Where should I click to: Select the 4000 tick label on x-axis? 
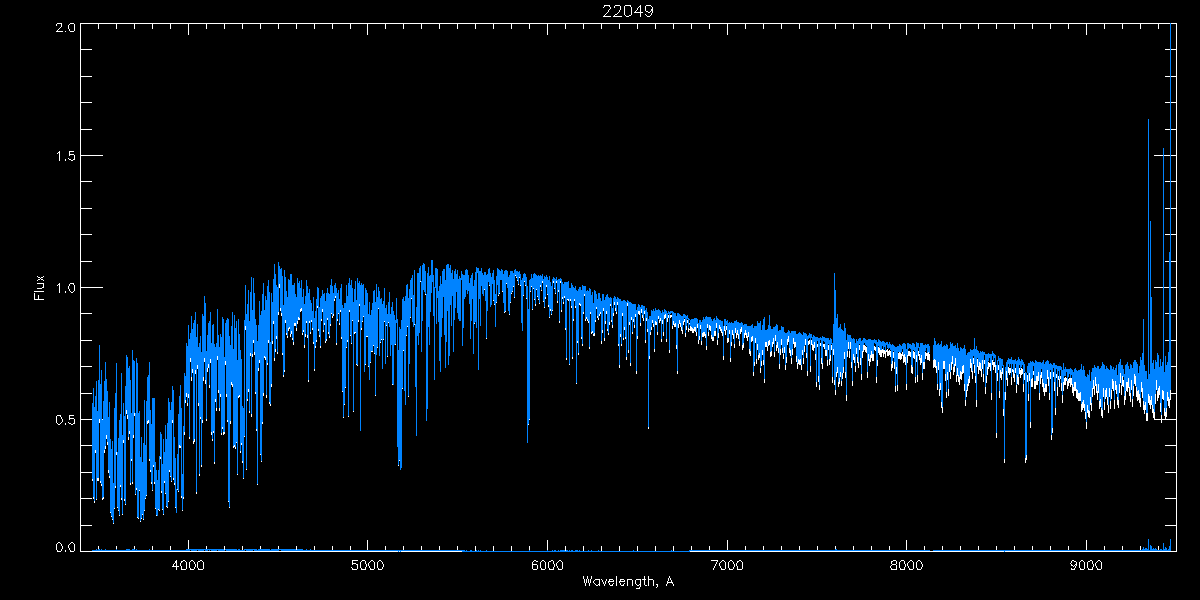point(188,565)
